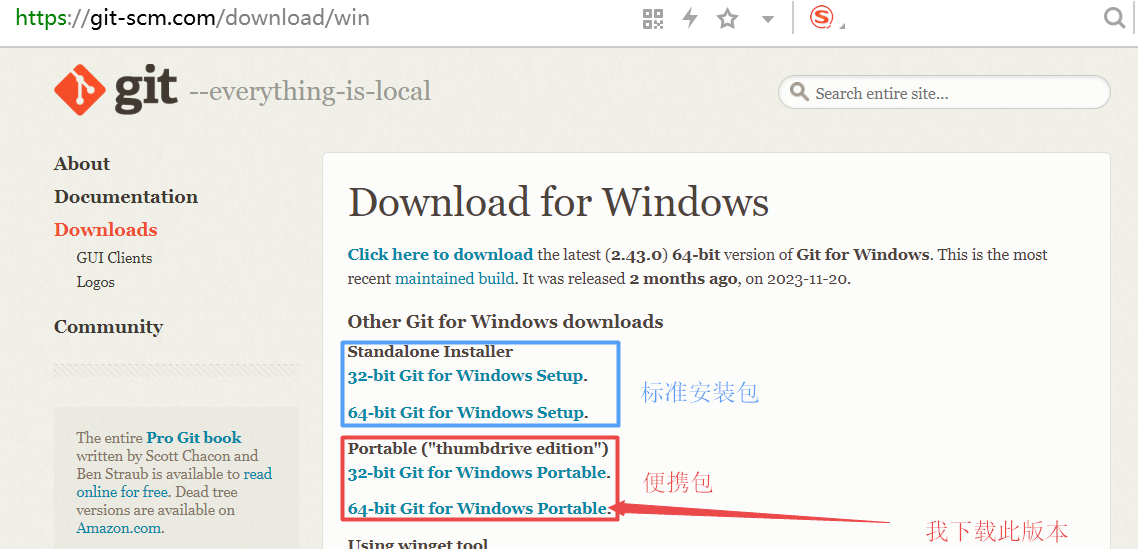Download 64-bit Git for Windows Portable
Screen dimensions: 1138x549
[477, 508]
